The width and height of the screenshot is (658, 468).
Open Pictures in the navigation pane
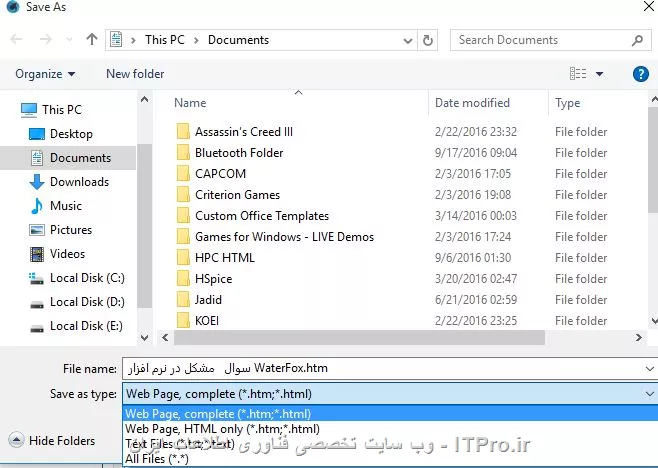click(x=60, y=230)
